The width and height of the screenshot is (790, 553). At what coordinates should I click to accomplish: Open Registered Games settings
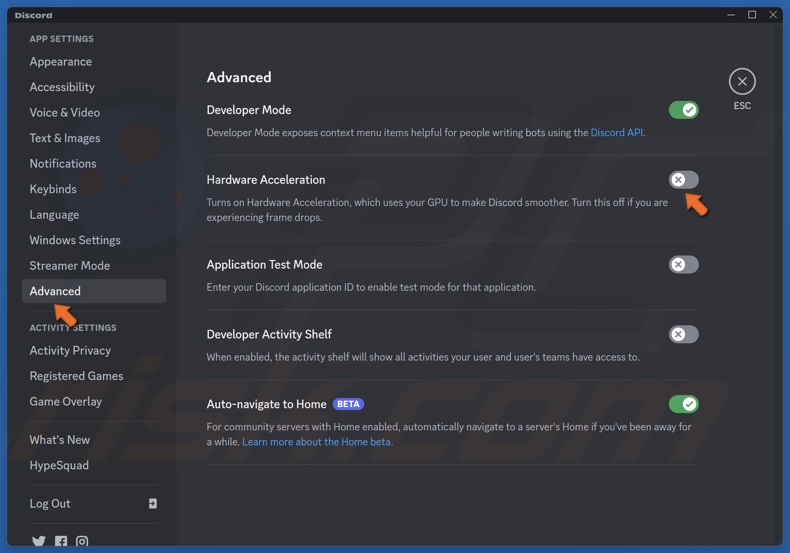tap(94, 376)
